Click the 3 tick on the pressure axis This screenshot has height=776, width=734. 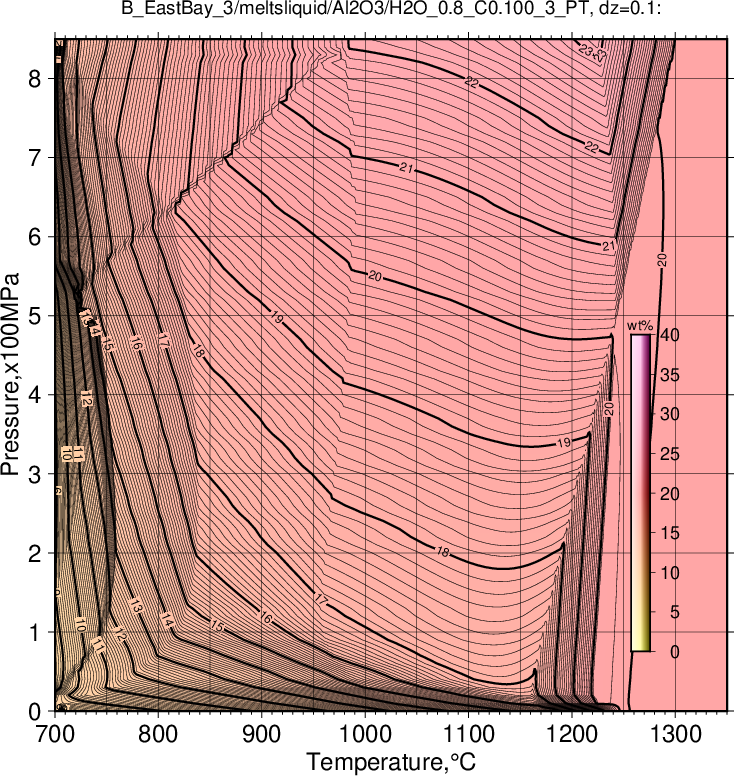pyautogui.click(x=35, y=474)
